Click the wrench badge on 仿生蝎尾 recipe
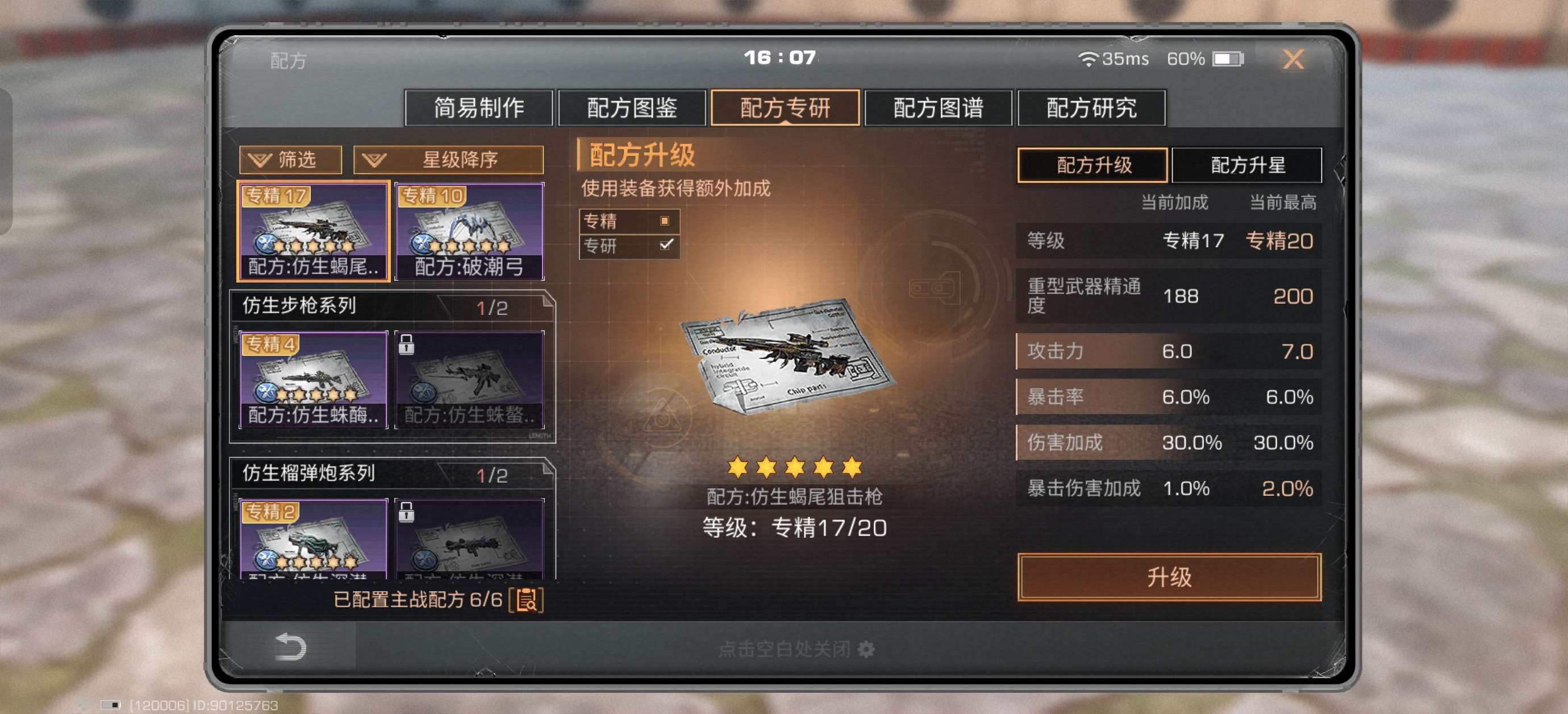This screenshot has width=1568, height=714. click(x=266, y=245)
